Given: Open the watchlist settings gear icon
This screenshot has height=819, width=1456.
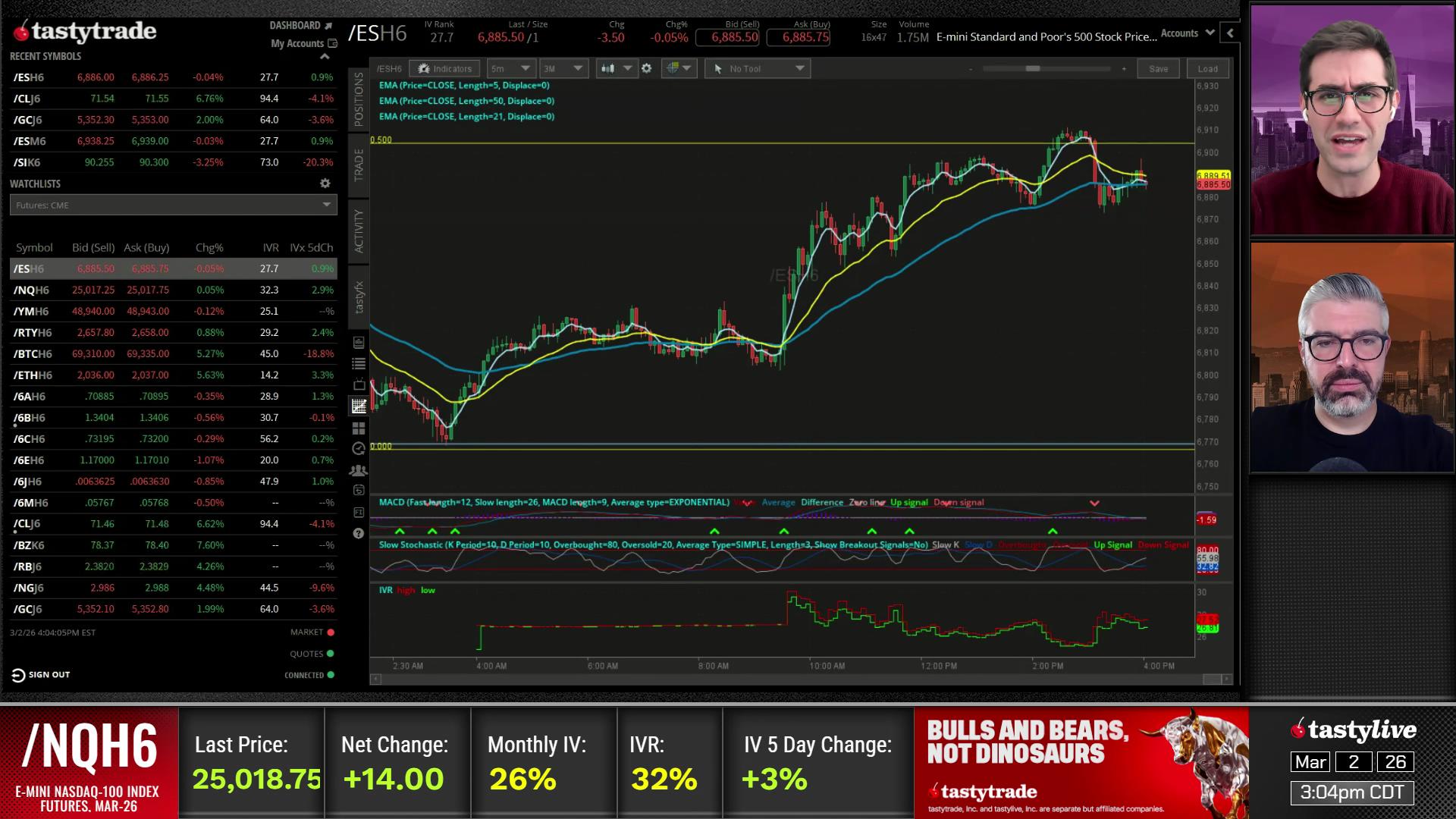Looking at the screenshot, I should [x=325, y=184].
